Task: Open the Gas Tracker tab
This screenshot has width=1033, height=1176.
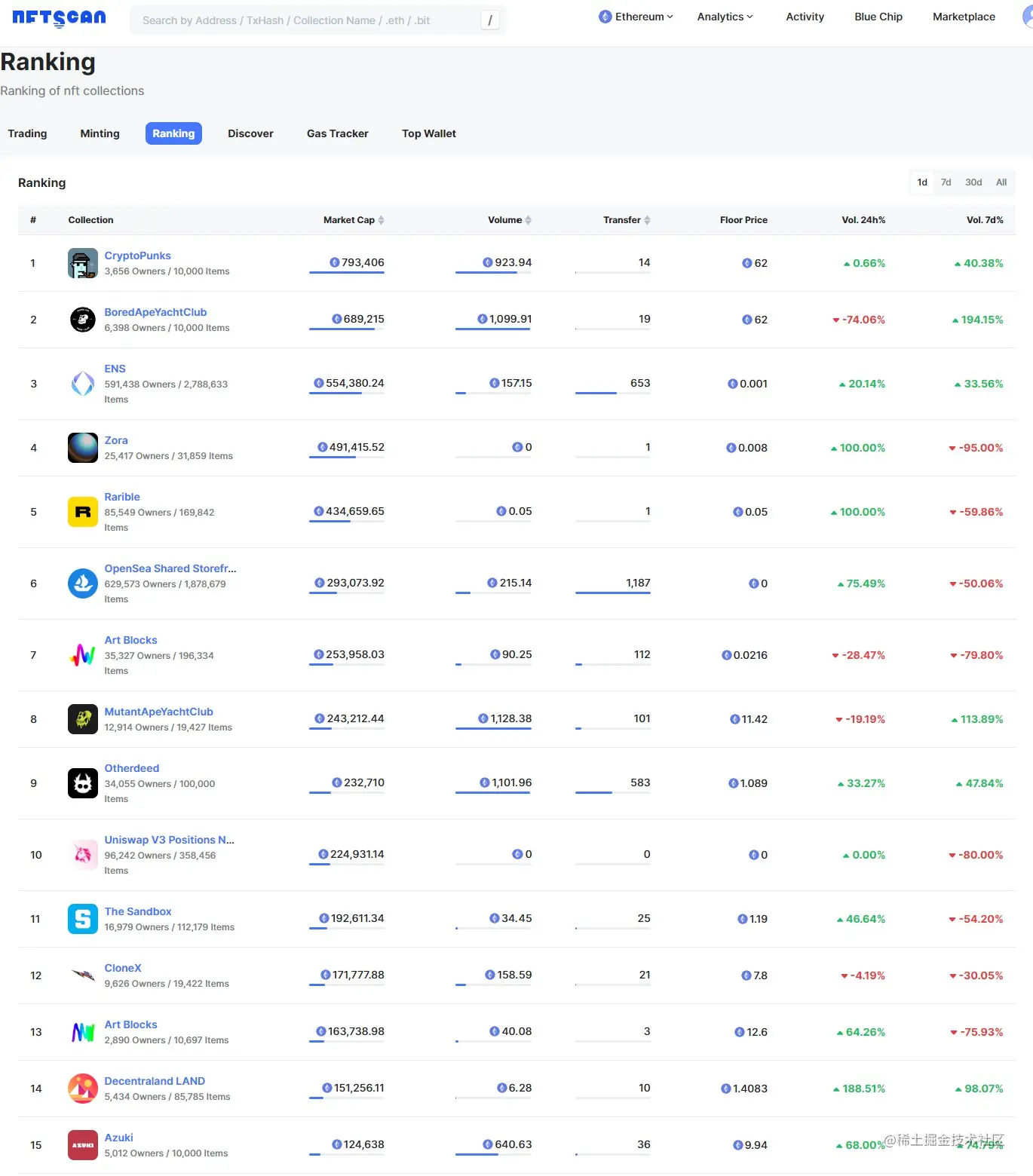Action: point(338,133)
